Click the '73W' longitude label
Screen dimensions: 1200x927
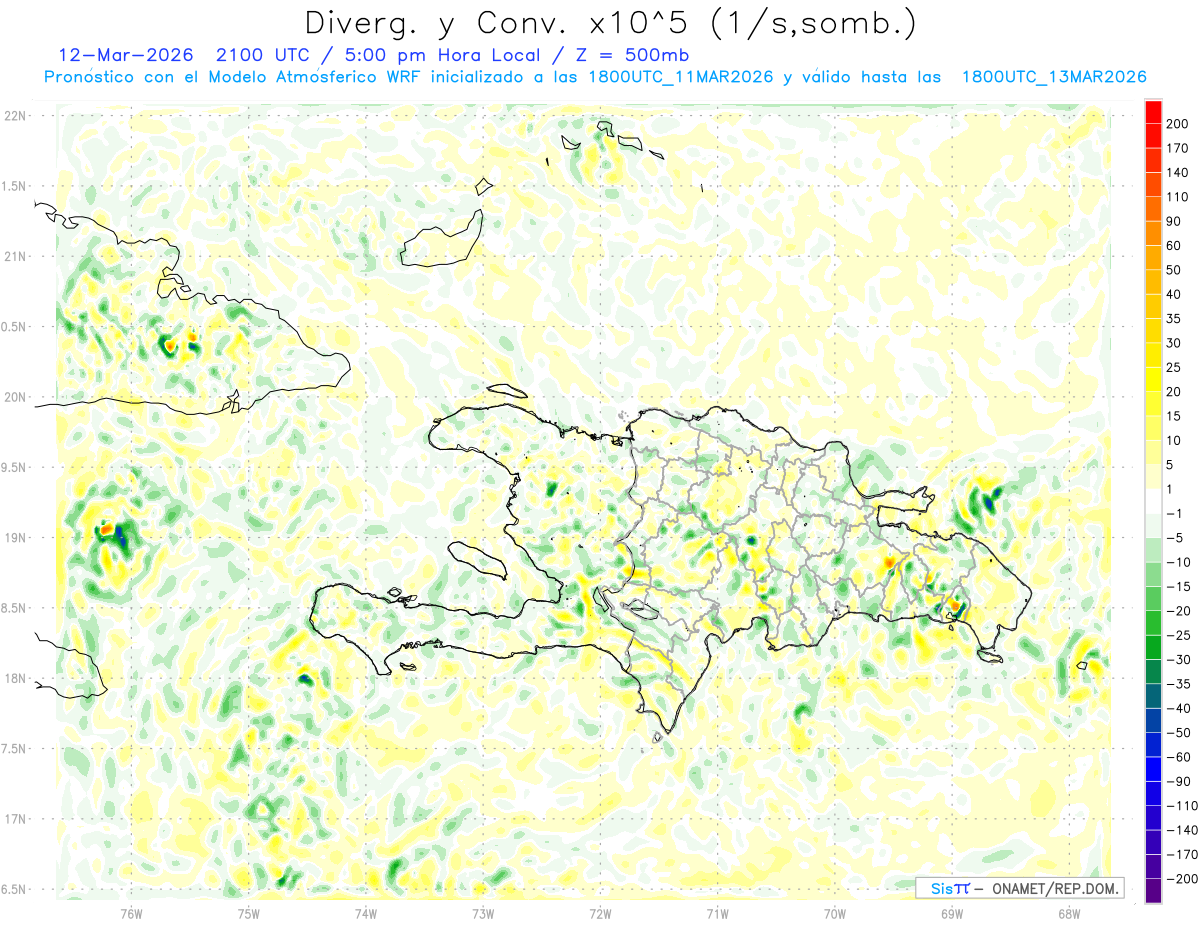click(483, 913)
